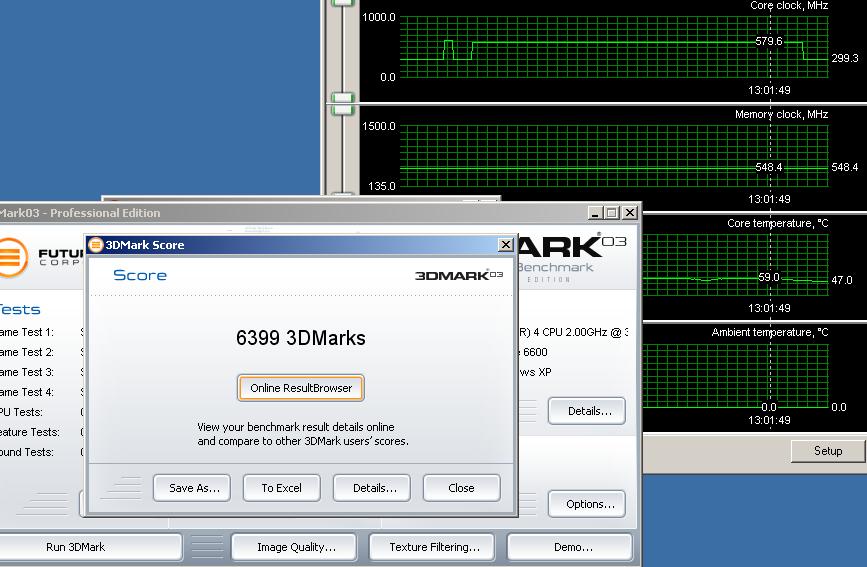Click the 299.3 core clock reading
The width and height of the screenshot is (867, 567).
(x=845, y=58)
